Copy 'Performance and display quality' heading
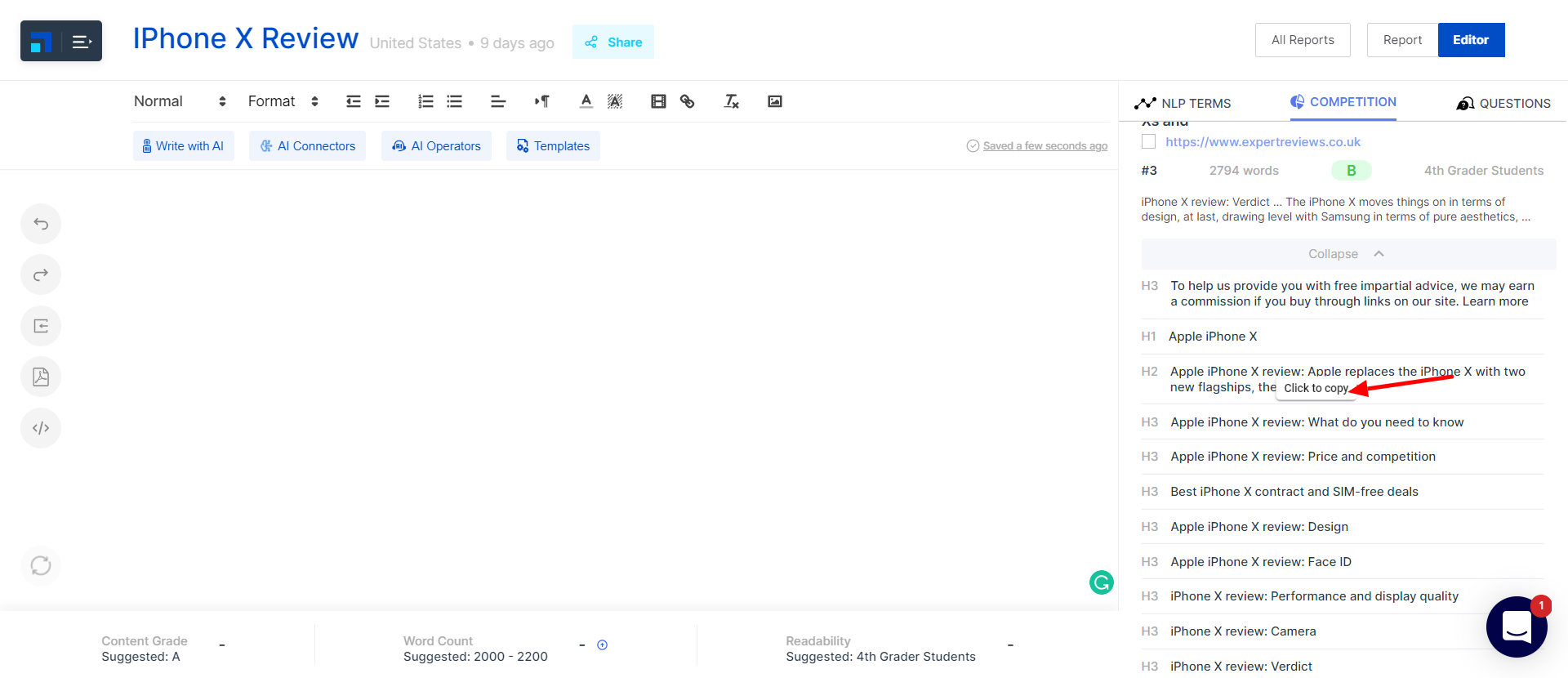This screenshot has height=678, width=1568. coord(1314,596)
